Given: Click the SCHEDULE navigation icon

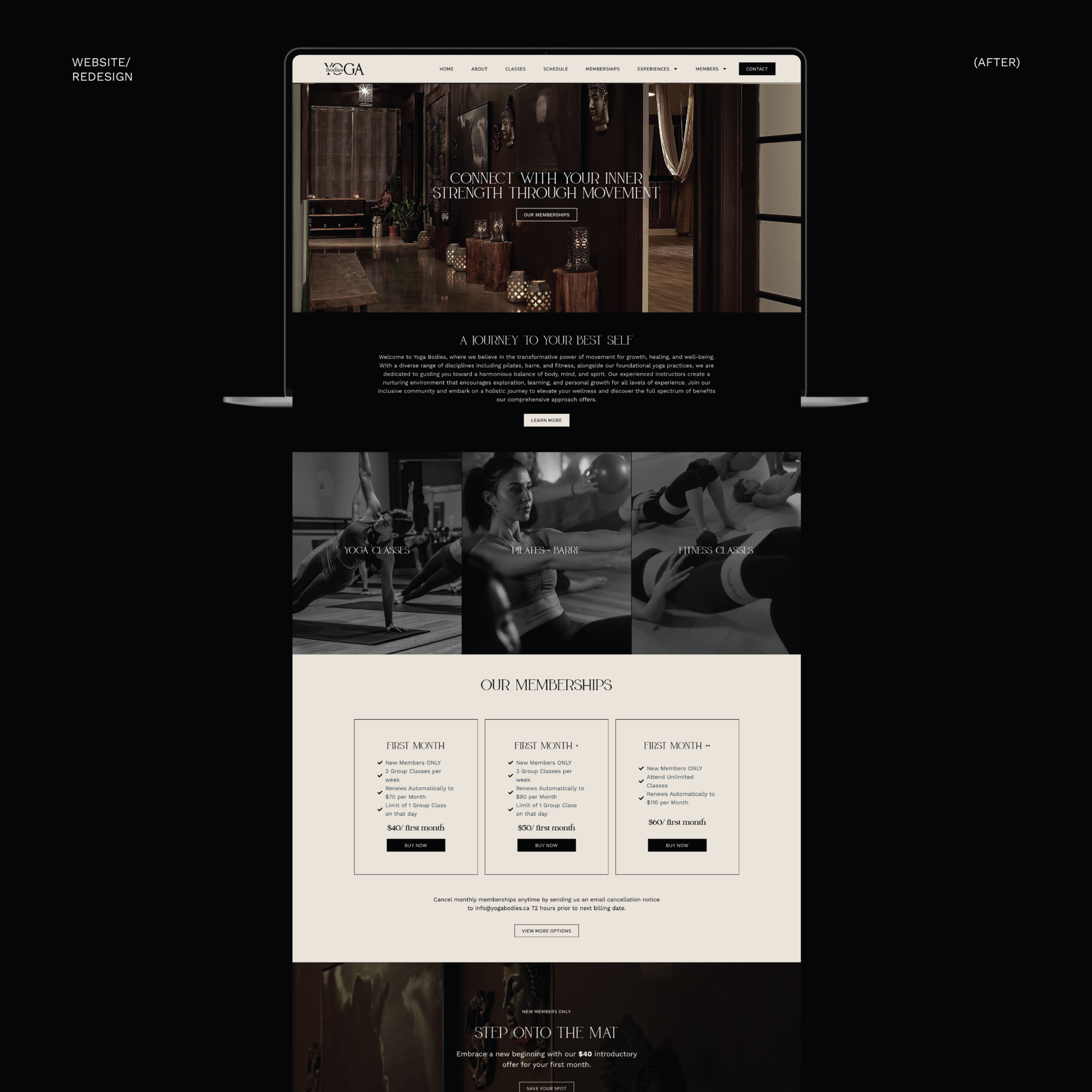Looking at the screenshot, I should [556, 68].
